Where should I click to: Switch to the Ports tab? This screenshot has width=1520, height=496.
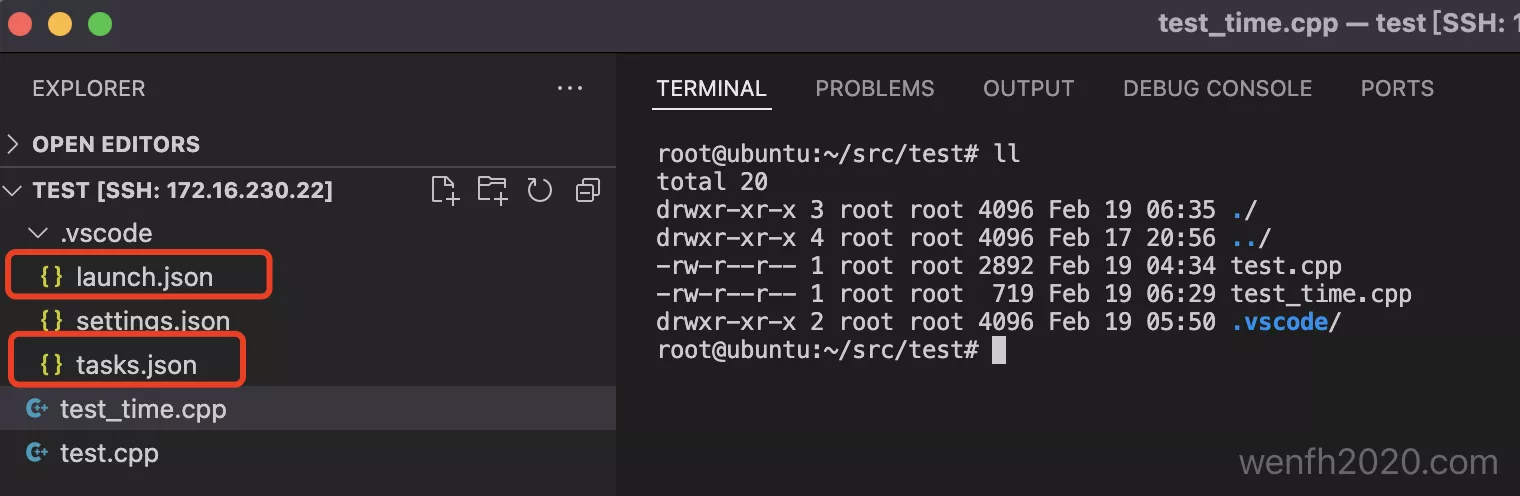coord(1397,88)
